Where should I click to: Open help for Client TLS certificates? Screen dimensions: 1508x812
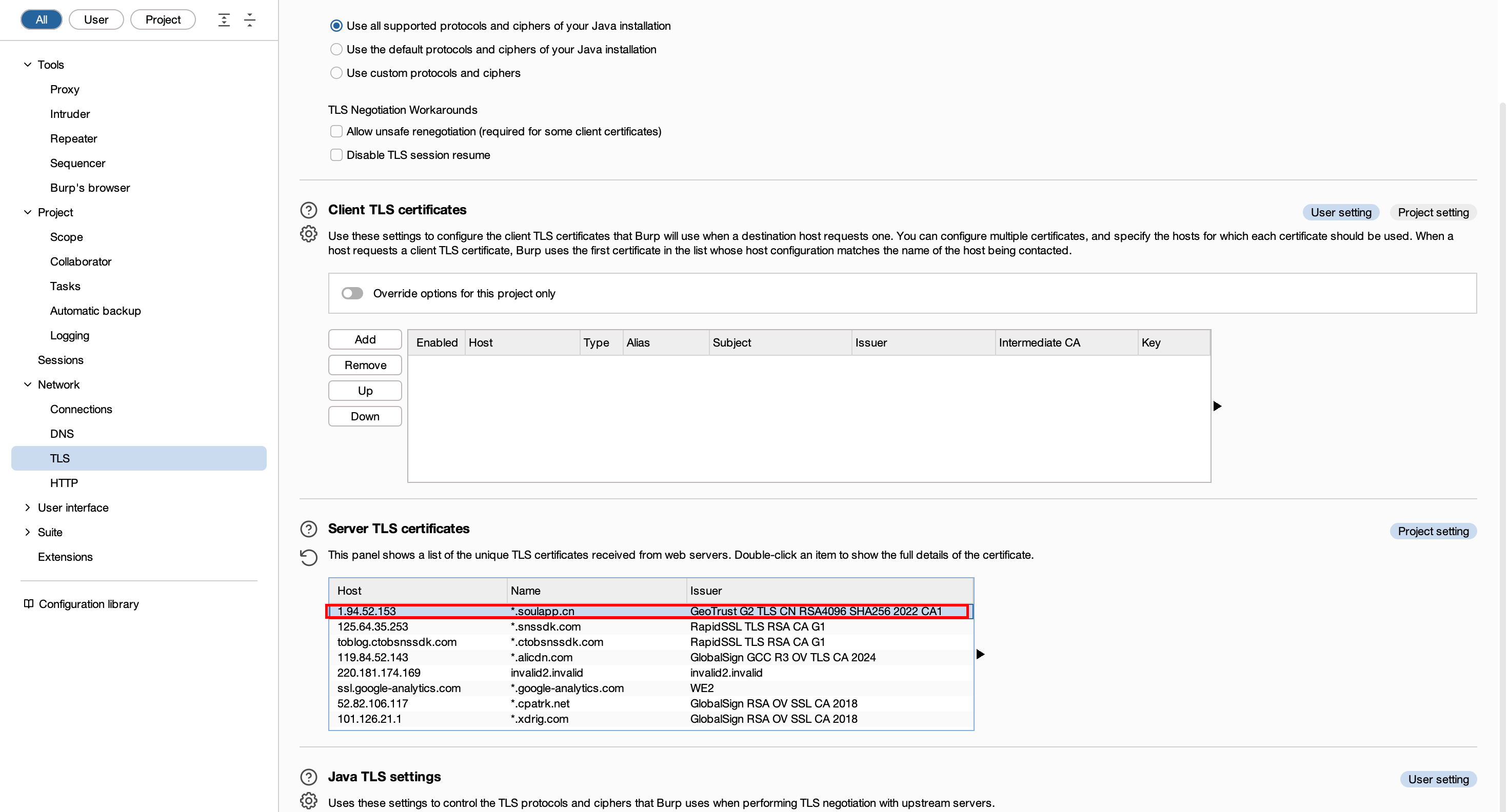[308, 210]
